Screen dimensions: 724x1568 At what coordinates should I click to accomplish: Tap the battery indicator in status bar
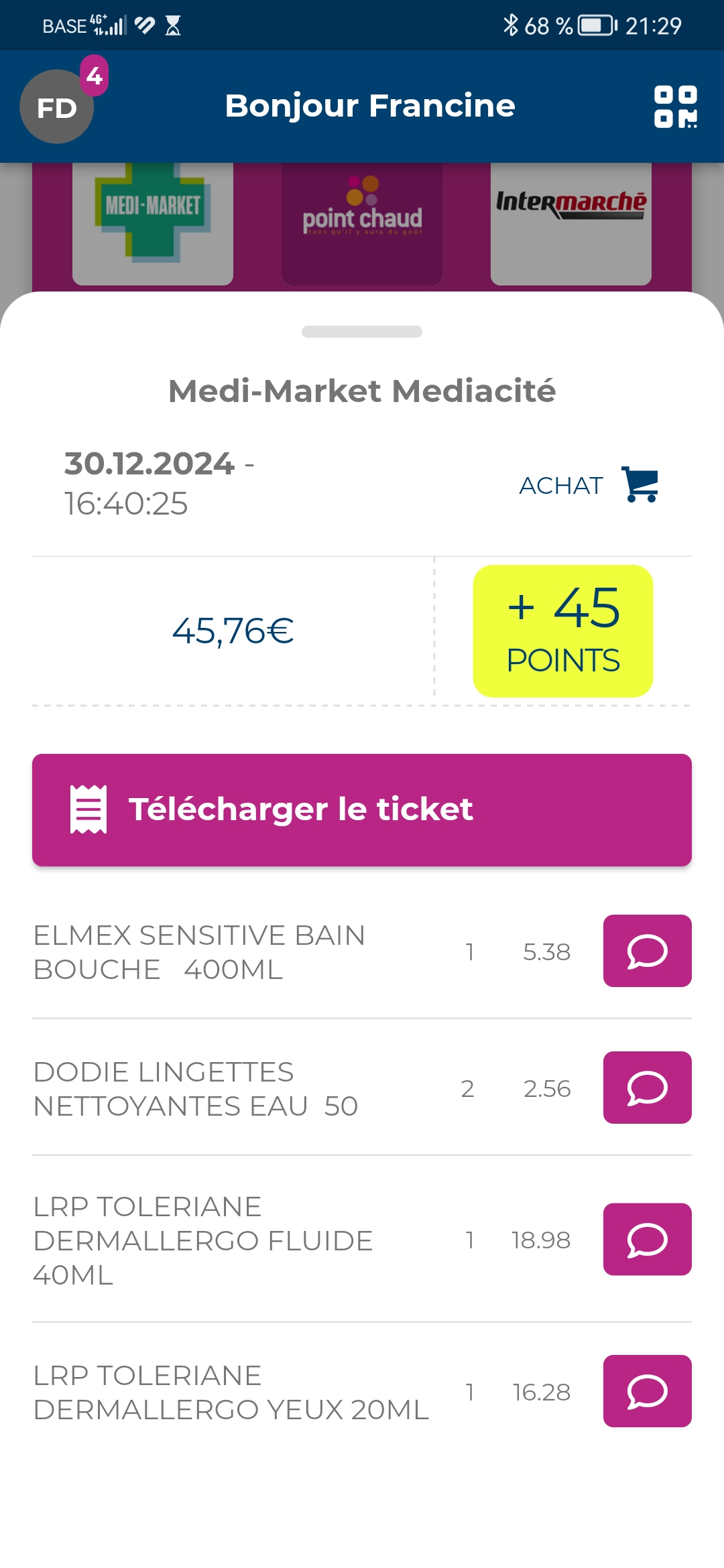coord(597,26)
